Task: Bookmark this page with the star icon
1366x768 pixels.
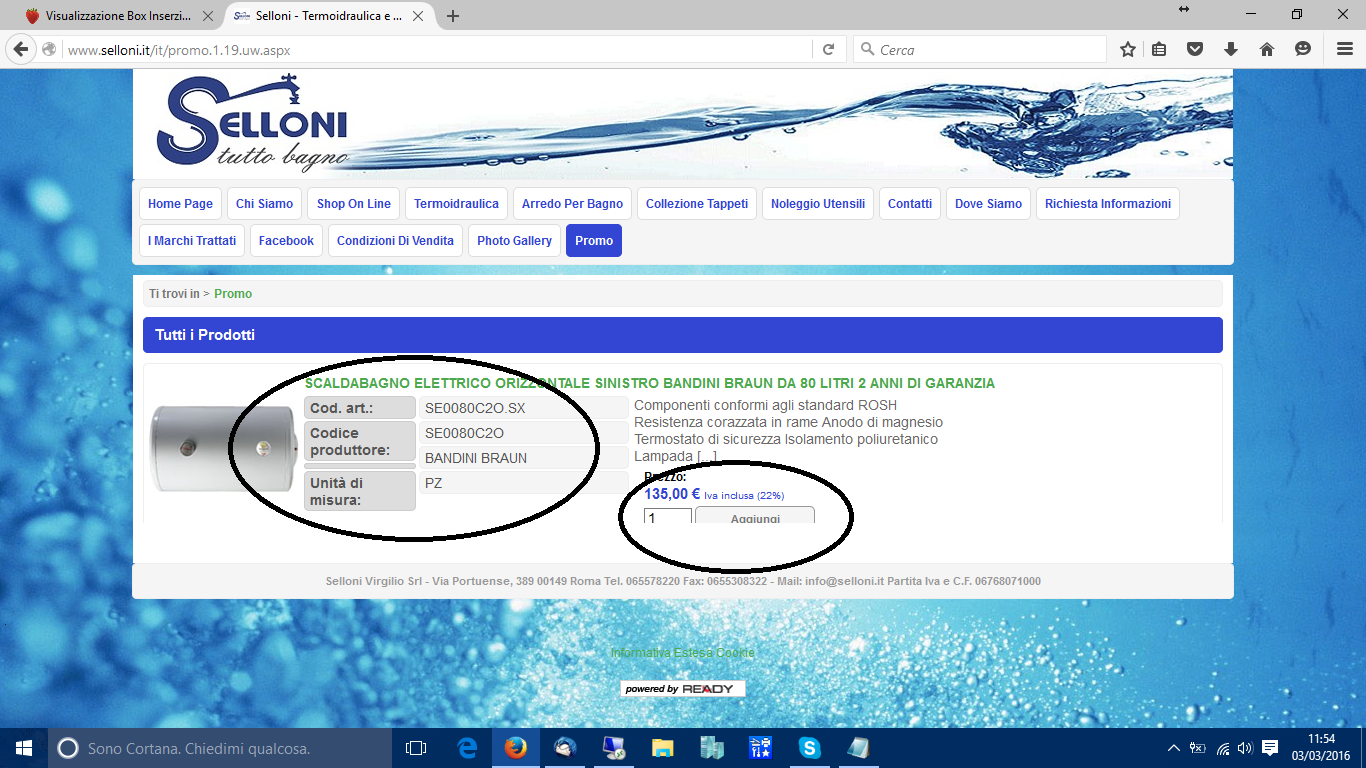Action: click(x=1128, y=49)
